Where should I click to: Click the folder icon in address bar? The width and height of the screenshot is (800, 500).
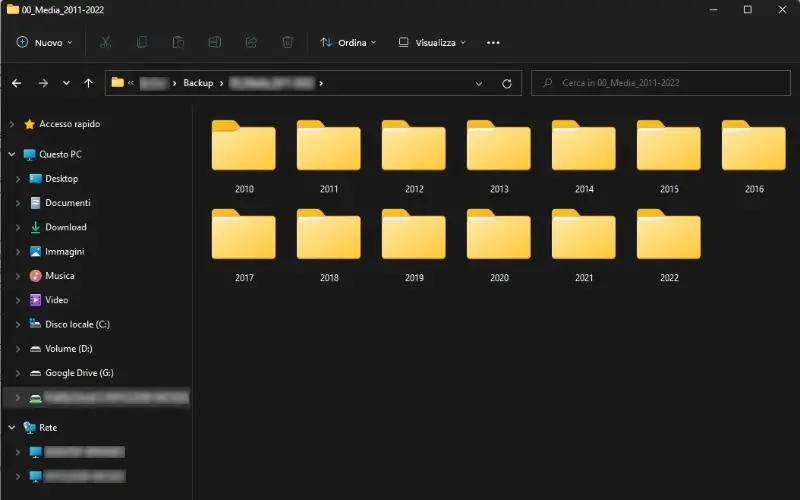117,82
